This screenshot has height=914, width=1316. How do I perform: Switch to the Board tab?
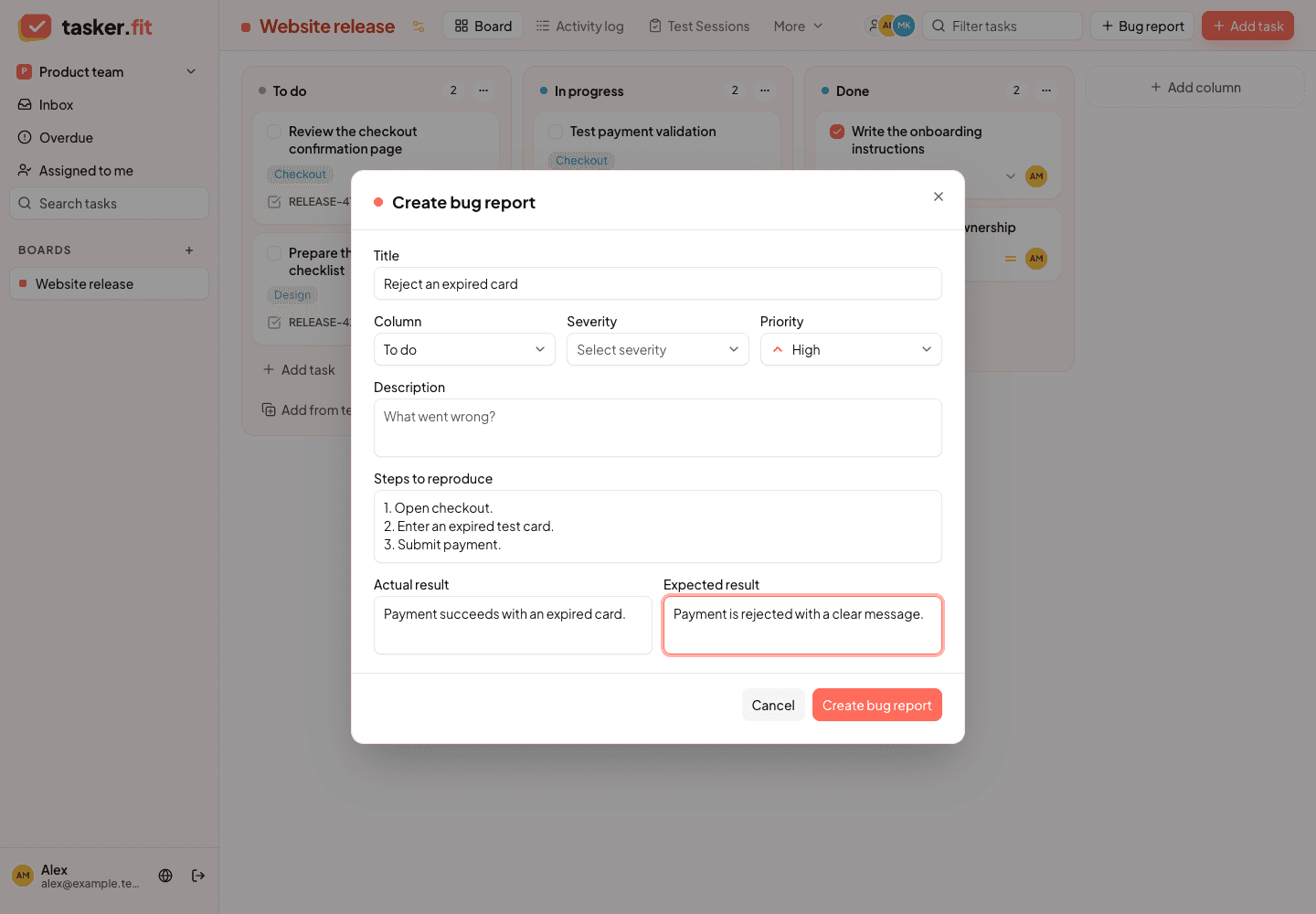483,26
